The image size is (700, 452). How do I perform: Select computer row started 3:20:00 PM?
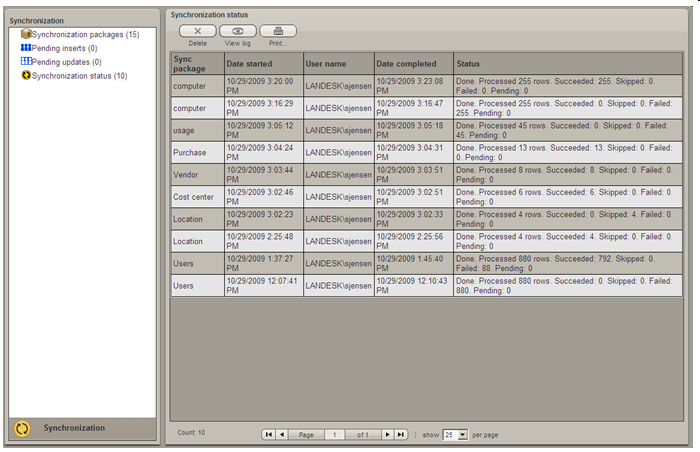point(426,86)
